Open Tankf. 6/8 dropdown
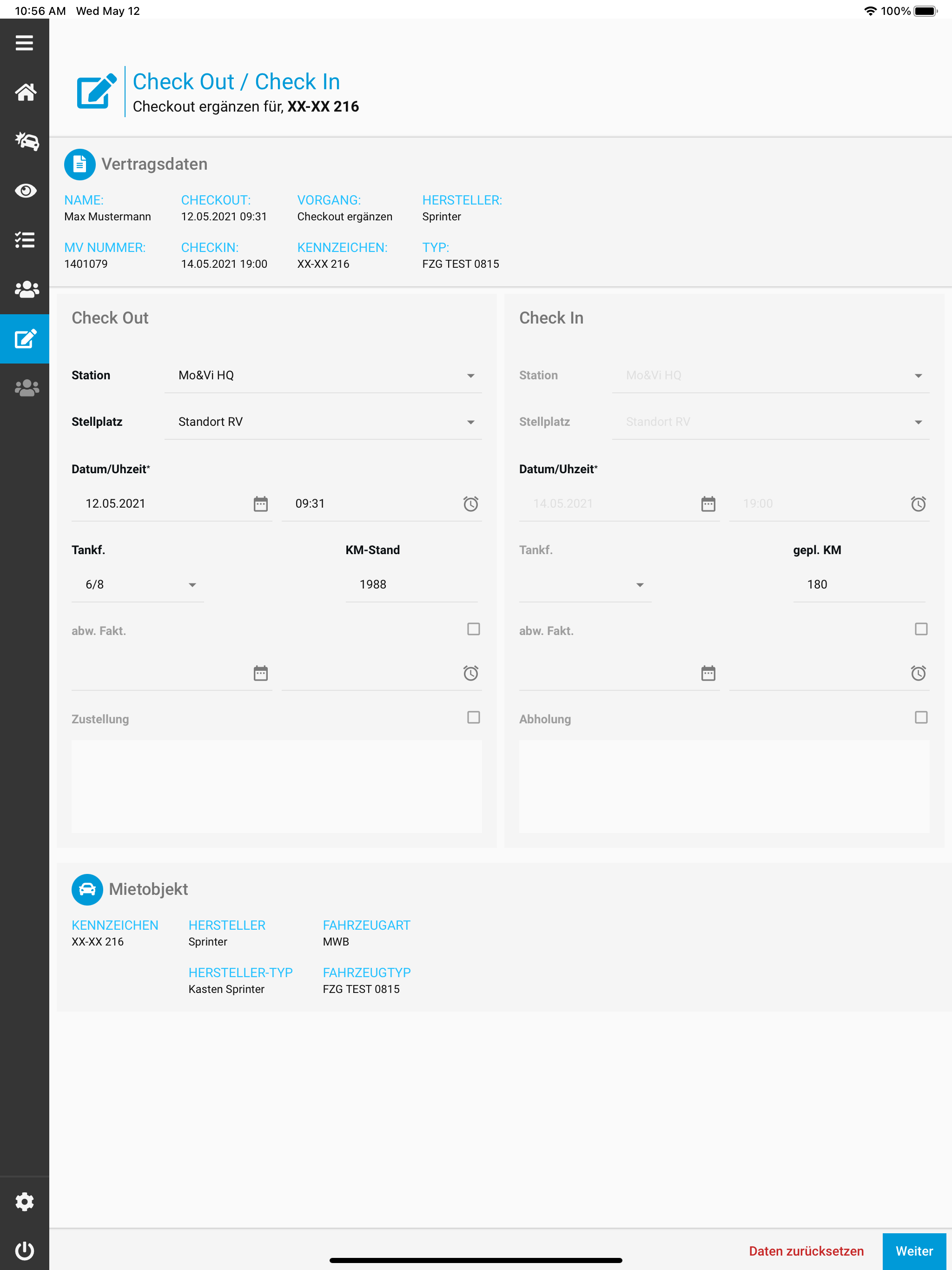The height and width of the screenshot is (1270, 952). click(138, 584)
